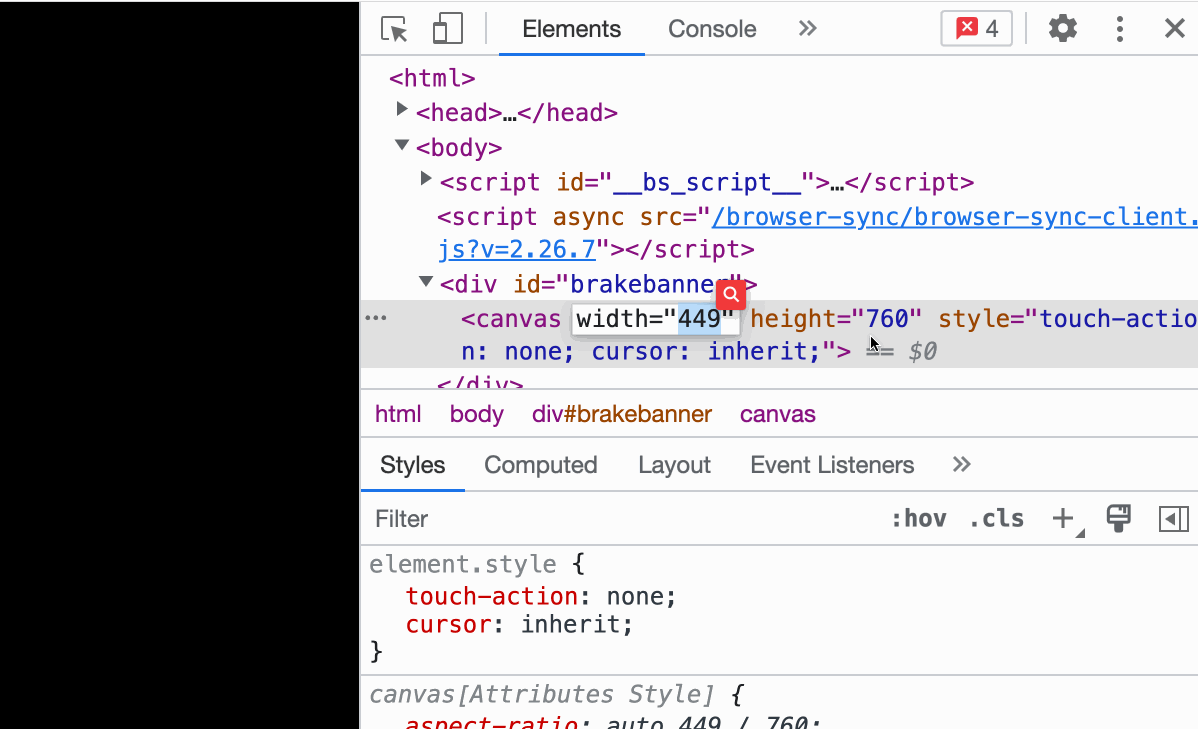Expand the __bs_script__ script node
Viewport: 1198px width, 729px height.
(426, 179)
